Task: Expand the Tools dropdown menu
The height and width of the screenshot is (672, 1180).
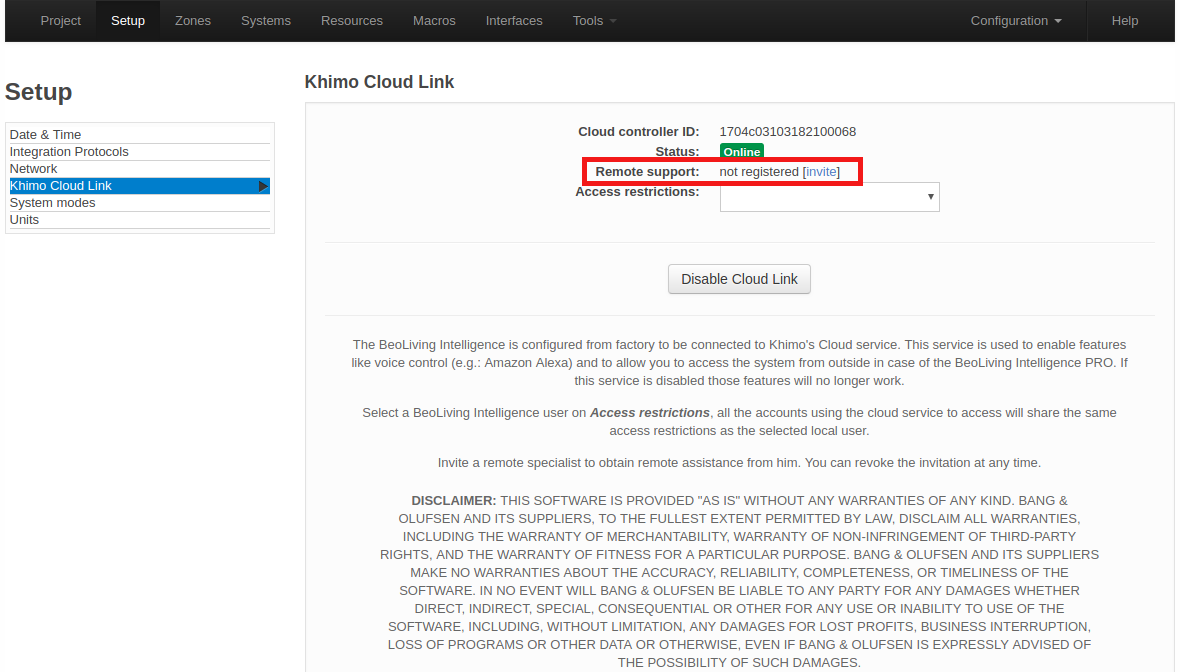Action: click(594, 21)
